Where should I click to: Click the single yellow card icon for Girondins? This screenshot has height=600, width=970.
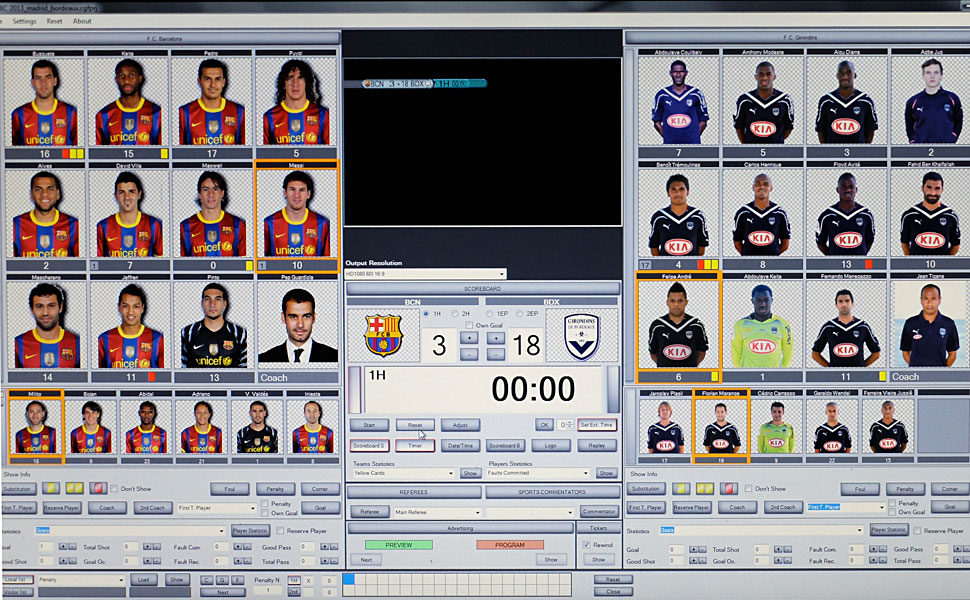pos(682,489)
